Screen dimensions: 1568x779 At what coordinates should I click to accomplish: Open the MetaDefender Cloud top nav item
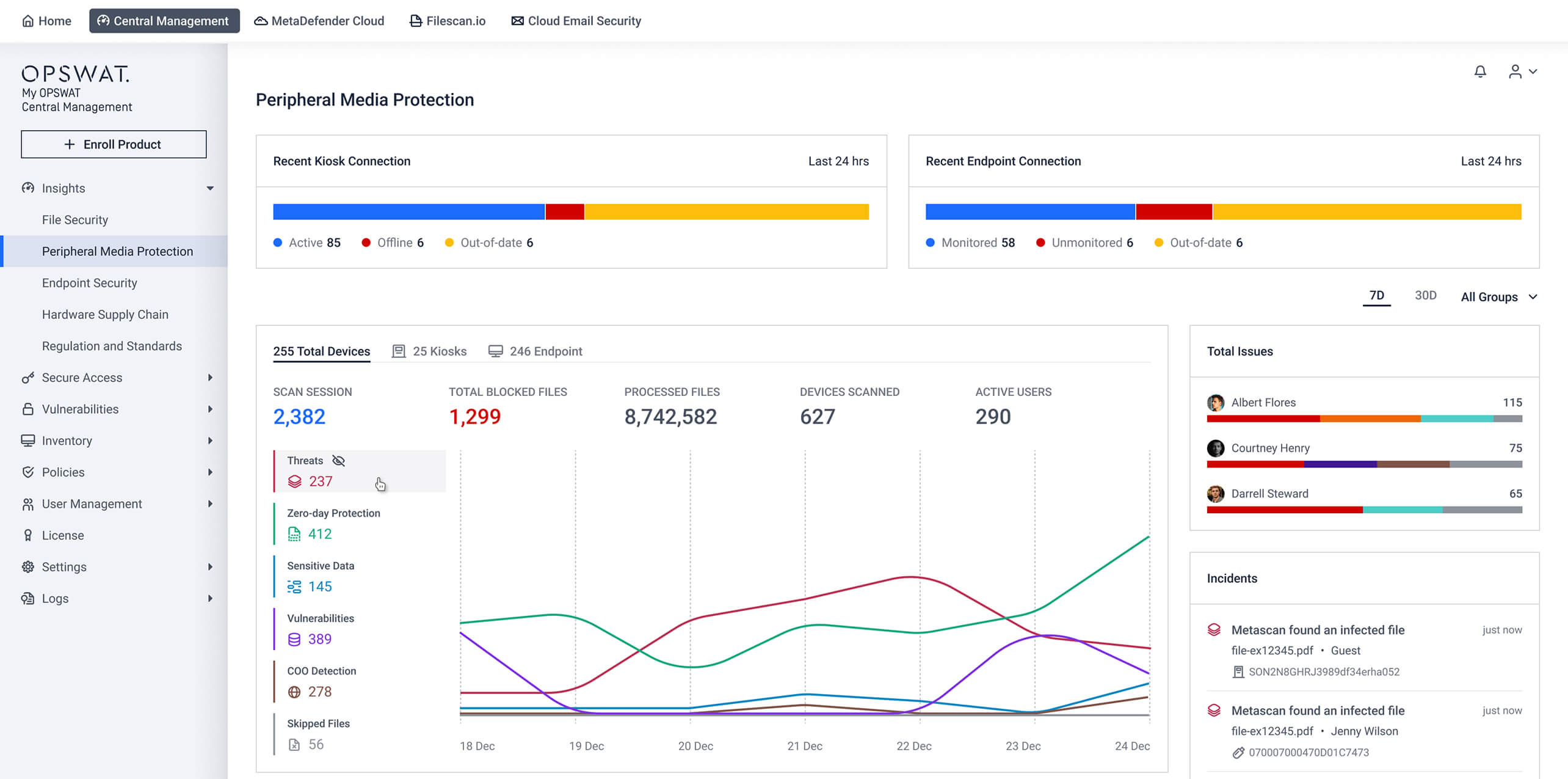[319, 21]
